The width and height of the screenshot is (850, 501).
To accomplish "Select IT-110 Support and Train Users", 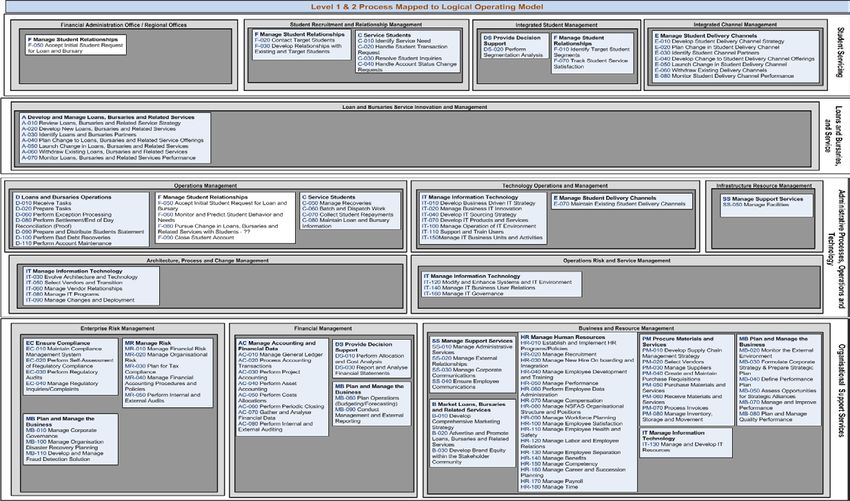I will tap(463, 232).
